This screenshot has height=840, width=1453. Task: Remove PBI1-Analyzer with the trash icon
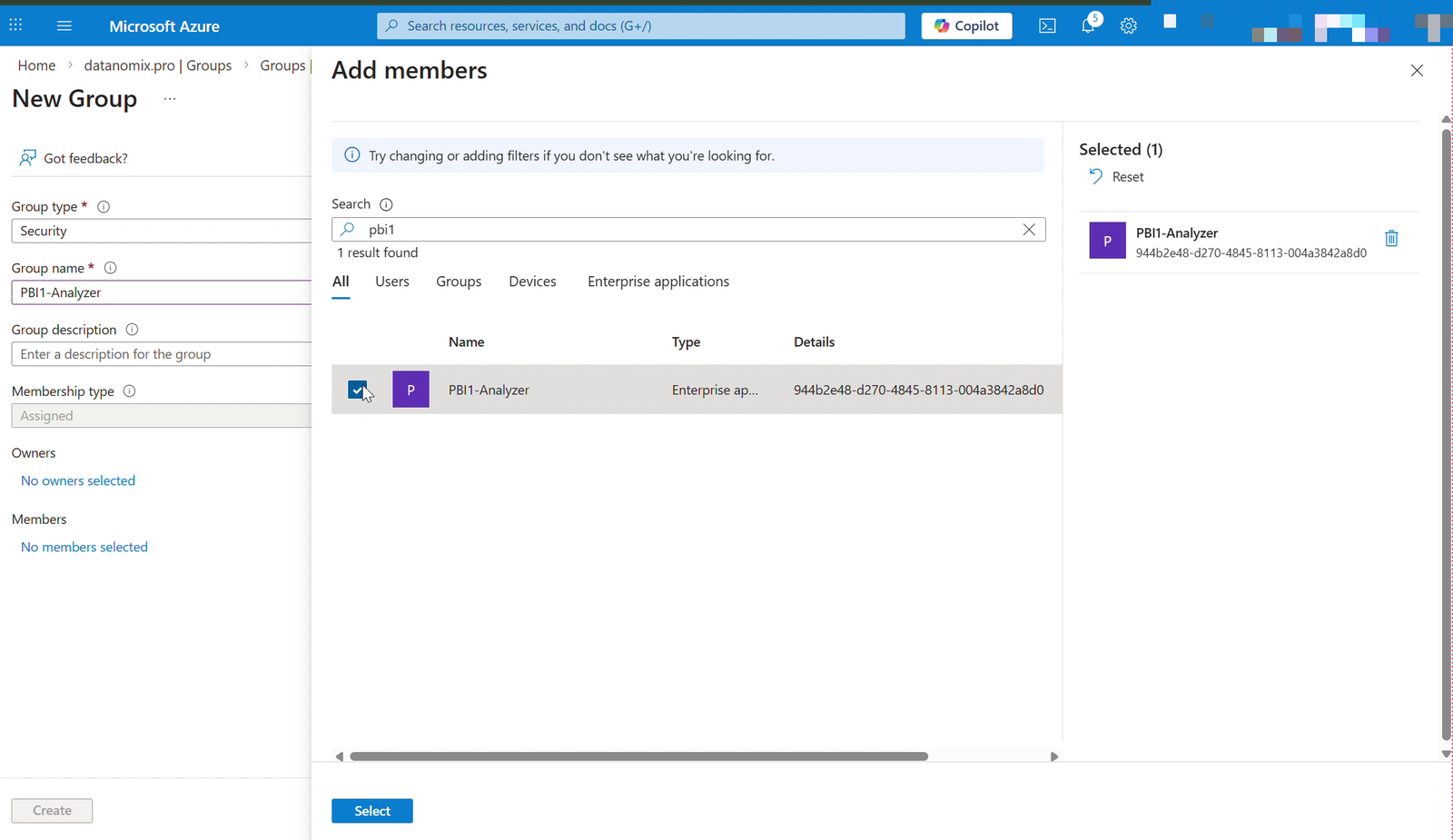point(1391,238)
